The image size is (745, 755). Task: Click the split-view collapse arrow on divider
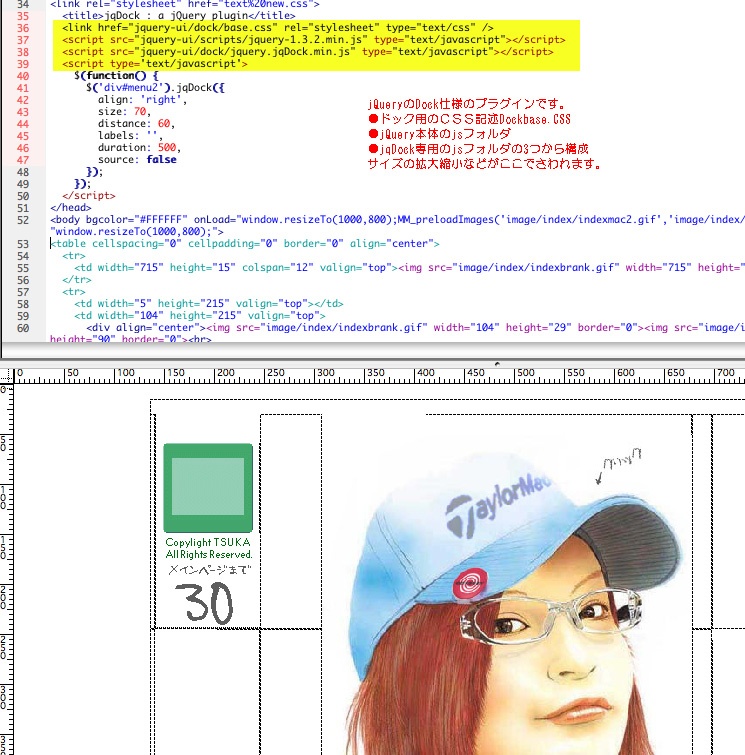[x=497, y=364]
